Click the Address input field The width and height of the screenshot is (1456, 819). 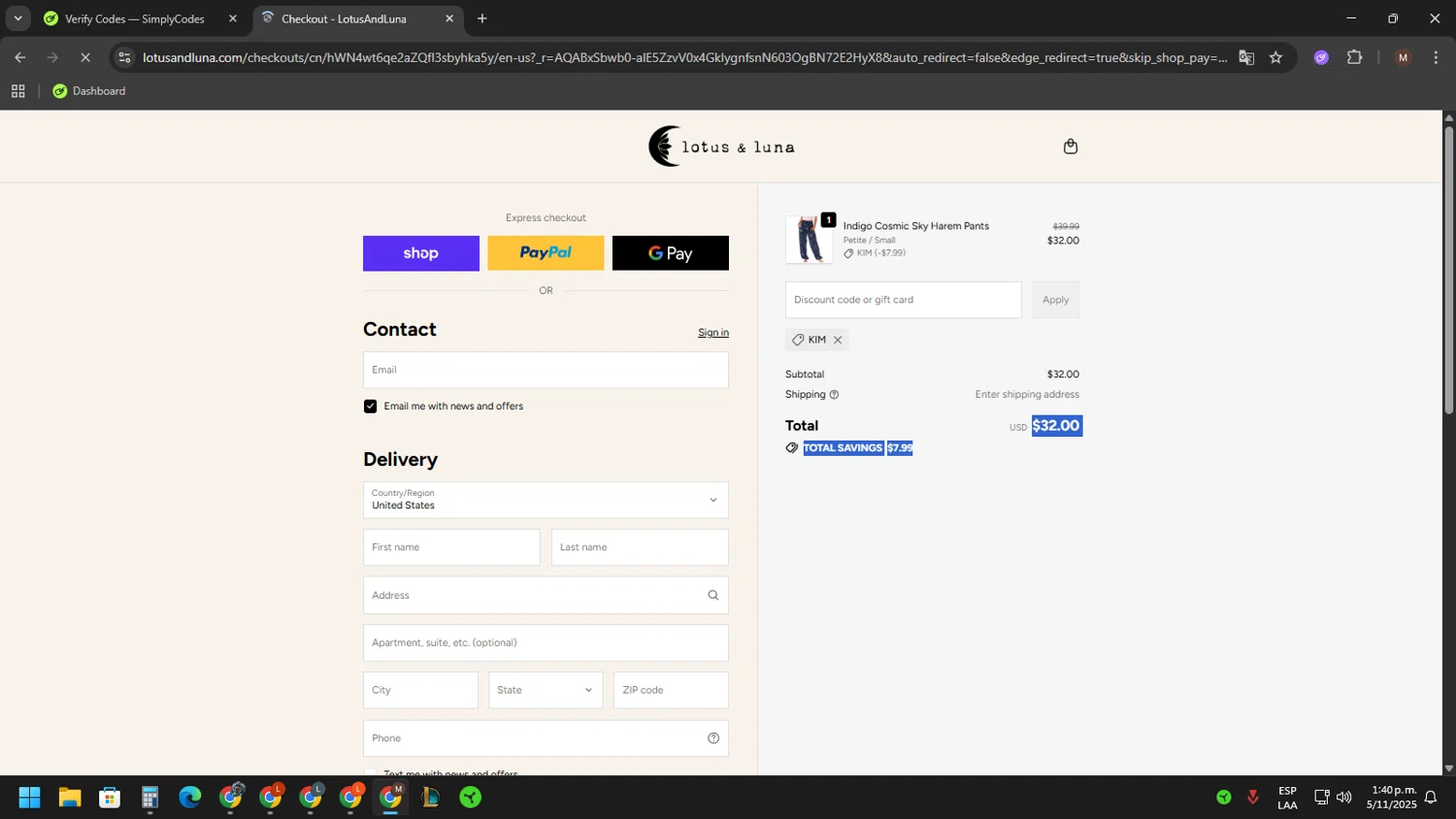tap(546, 596)
